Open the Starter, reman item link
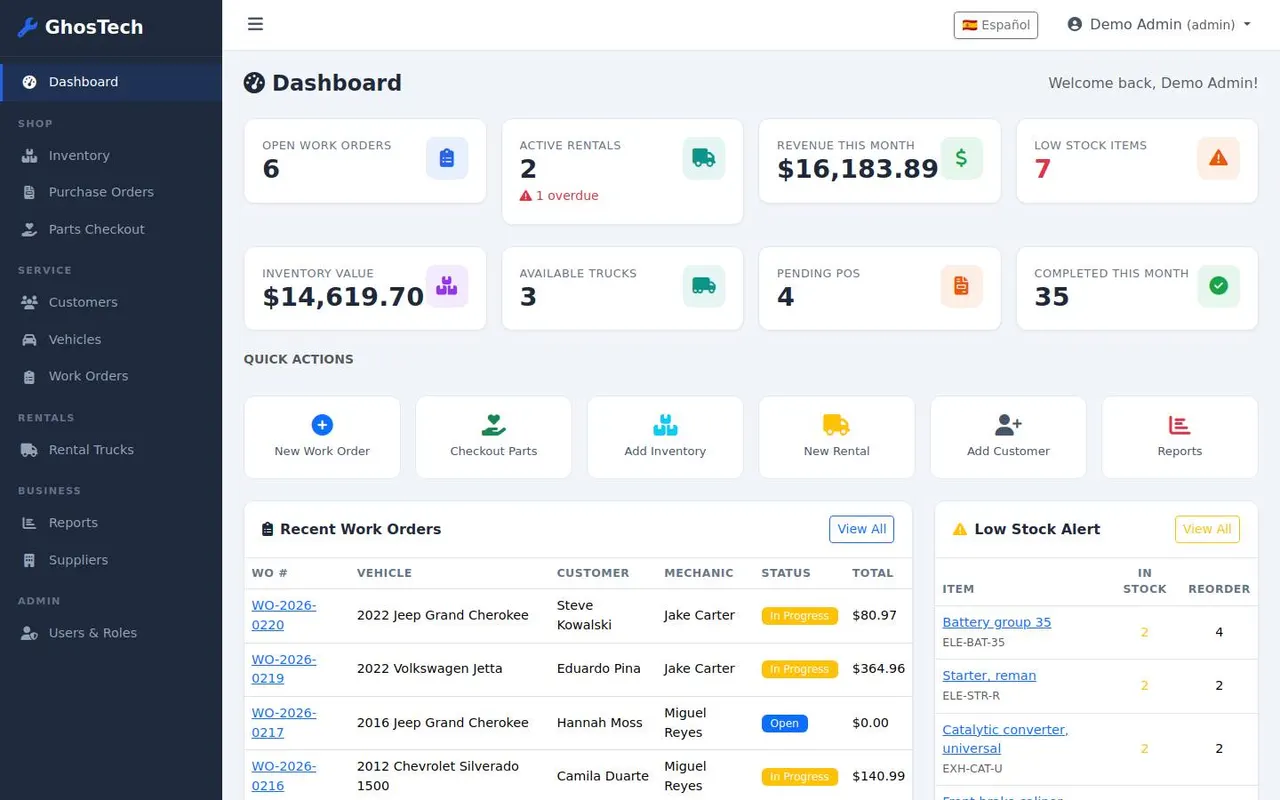 click(x=989, y=675)
